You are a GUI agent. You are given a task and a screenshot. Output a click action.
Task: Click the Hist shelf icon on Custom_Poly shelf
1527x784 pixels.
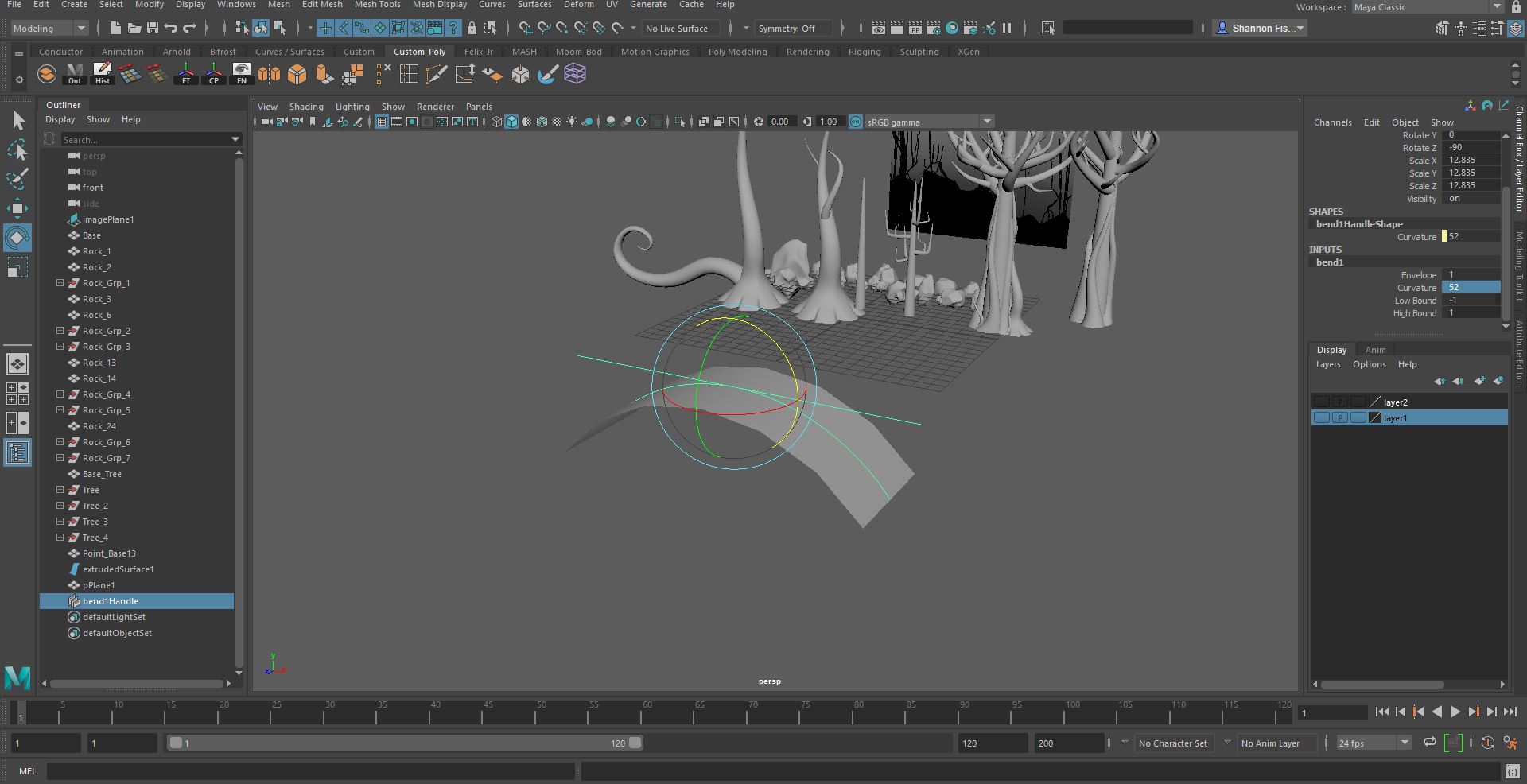103,74
